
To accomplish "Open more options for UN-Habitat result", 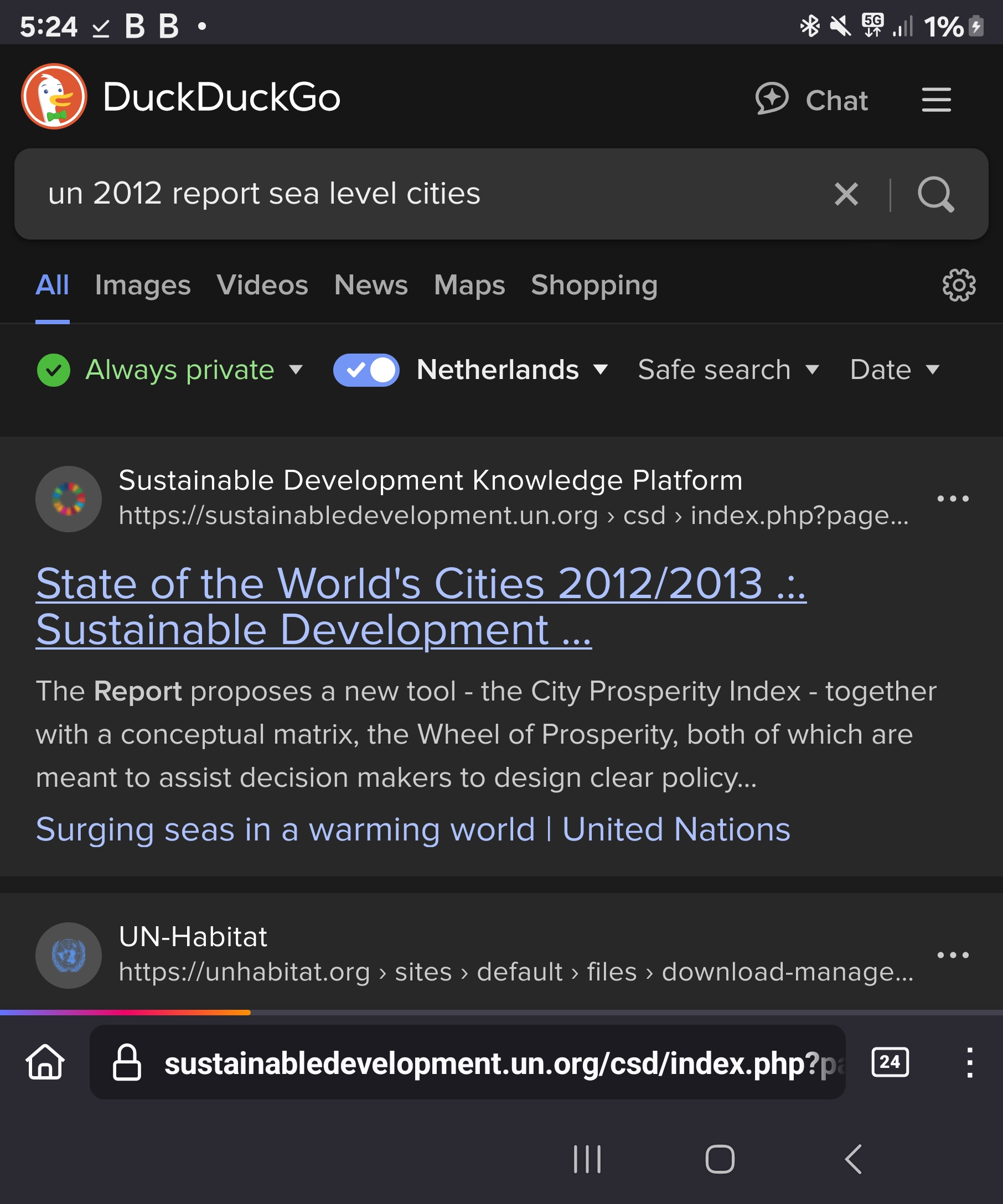I will tap(953, 955).
